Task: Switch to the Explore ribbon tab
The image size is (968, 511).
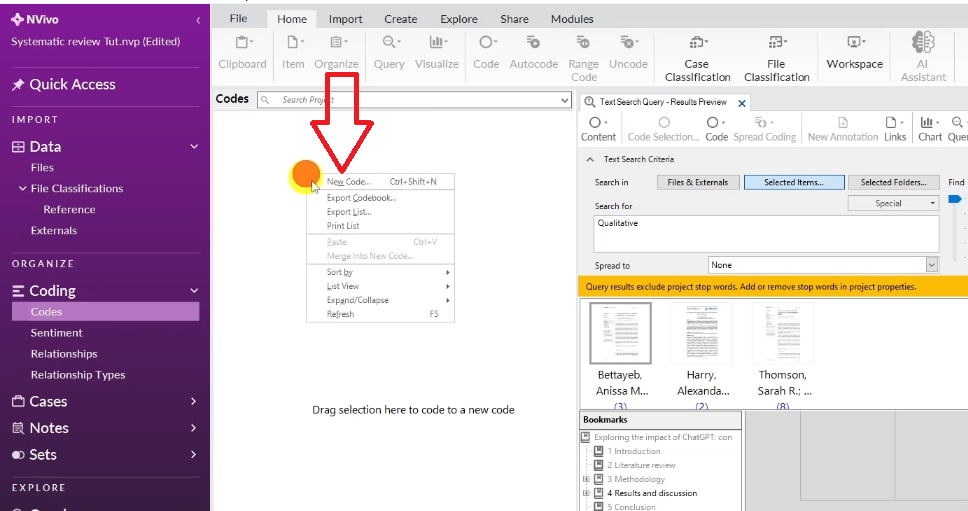Action: pyautogui.click(x=459, y=19)
